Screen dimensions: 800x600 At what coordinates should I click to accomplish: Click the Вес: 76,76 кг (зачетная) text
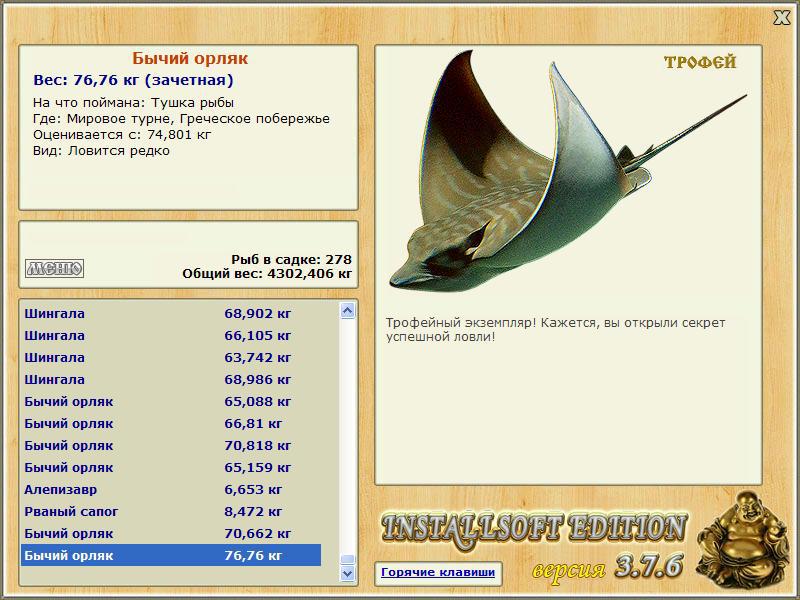(x=133, y=80)
